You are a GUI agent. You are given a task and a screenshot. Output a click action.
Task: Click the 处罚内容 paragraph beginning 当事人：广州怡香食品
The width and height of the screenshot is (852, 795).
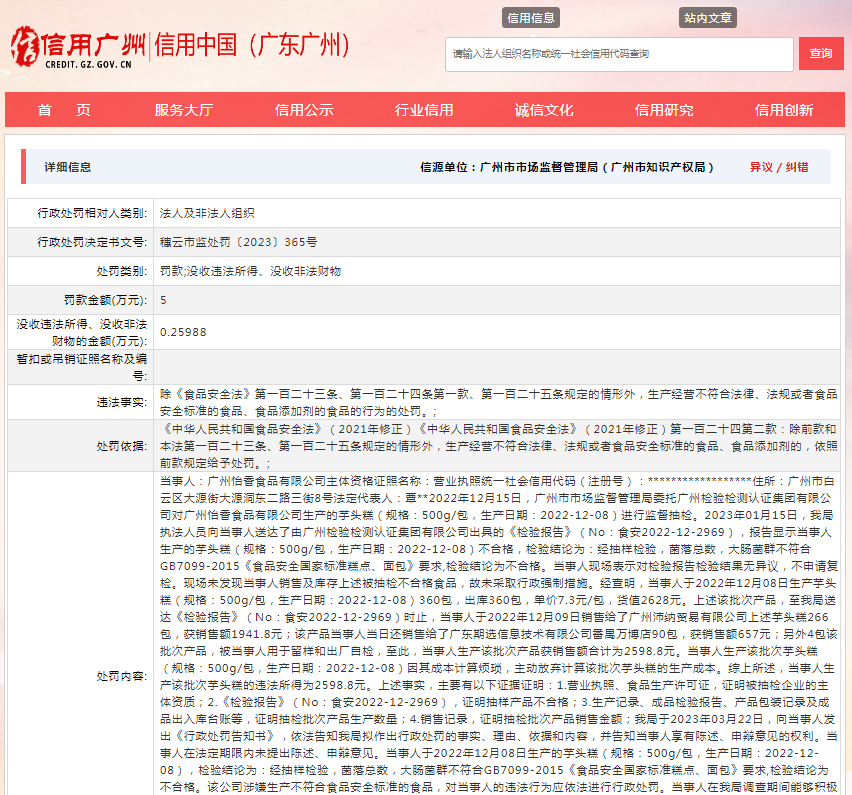(498, 634)
